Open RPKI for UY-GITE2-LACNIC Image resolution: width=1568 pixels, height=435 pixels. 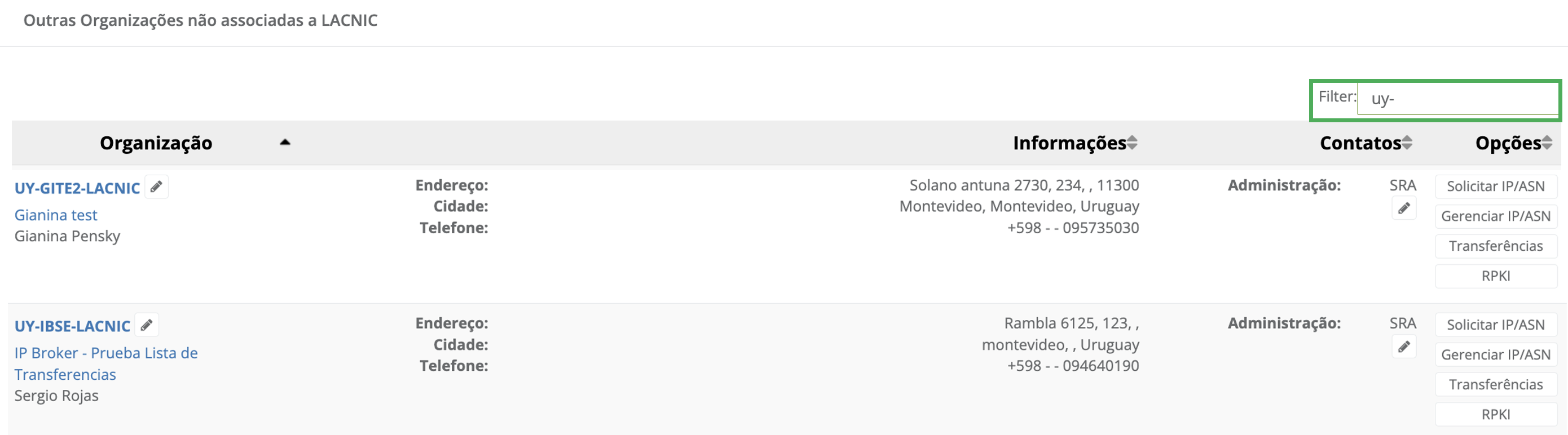pos(1496,276)
